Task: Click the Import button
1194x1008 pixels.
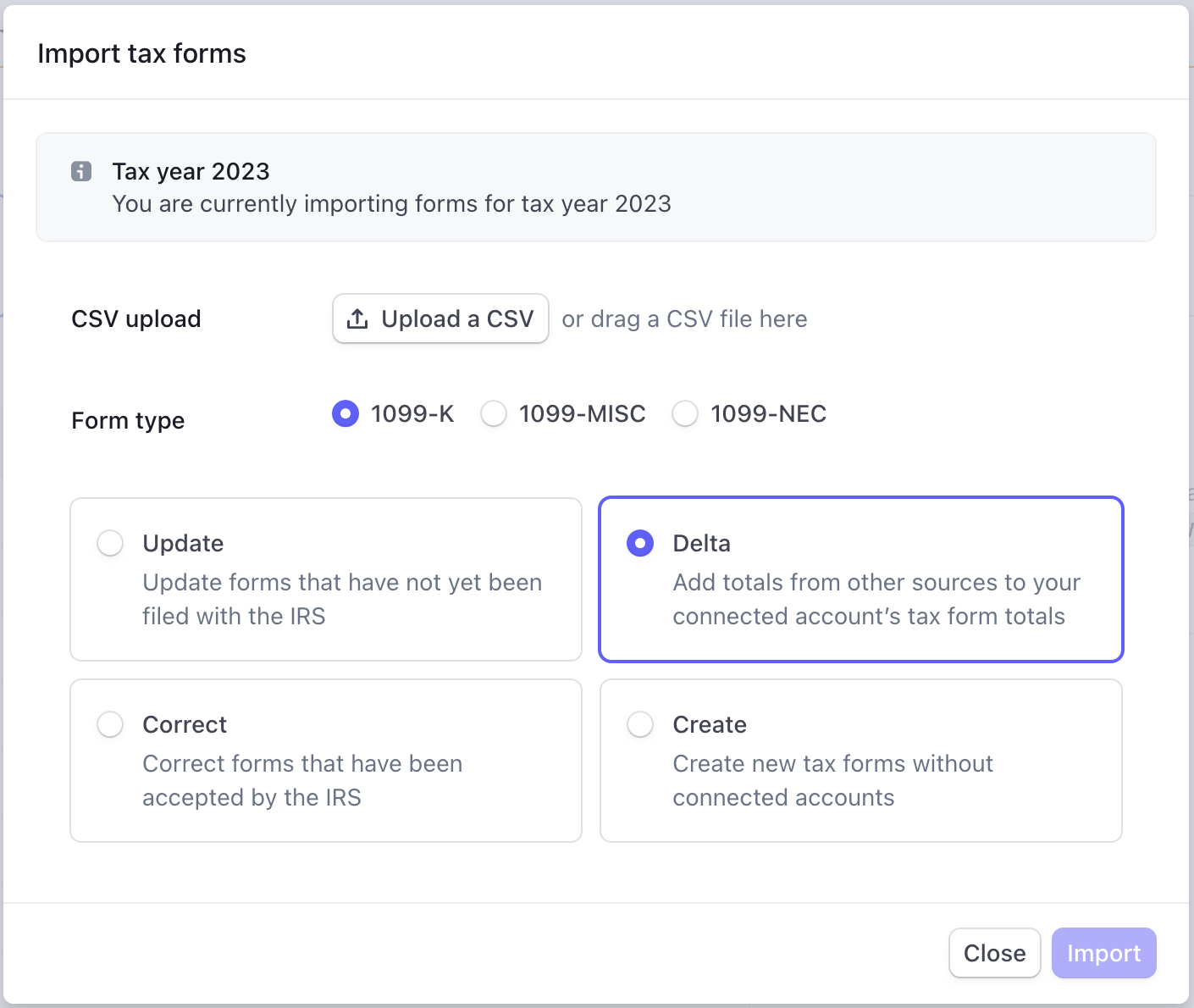Action: 1103,953
